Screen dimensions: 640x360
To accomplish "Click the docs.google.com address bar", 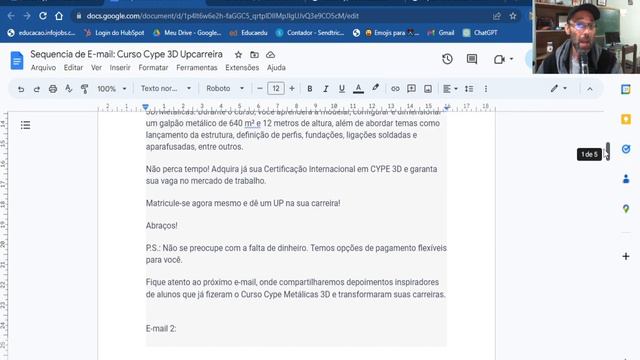I will (x=222, y=16).
